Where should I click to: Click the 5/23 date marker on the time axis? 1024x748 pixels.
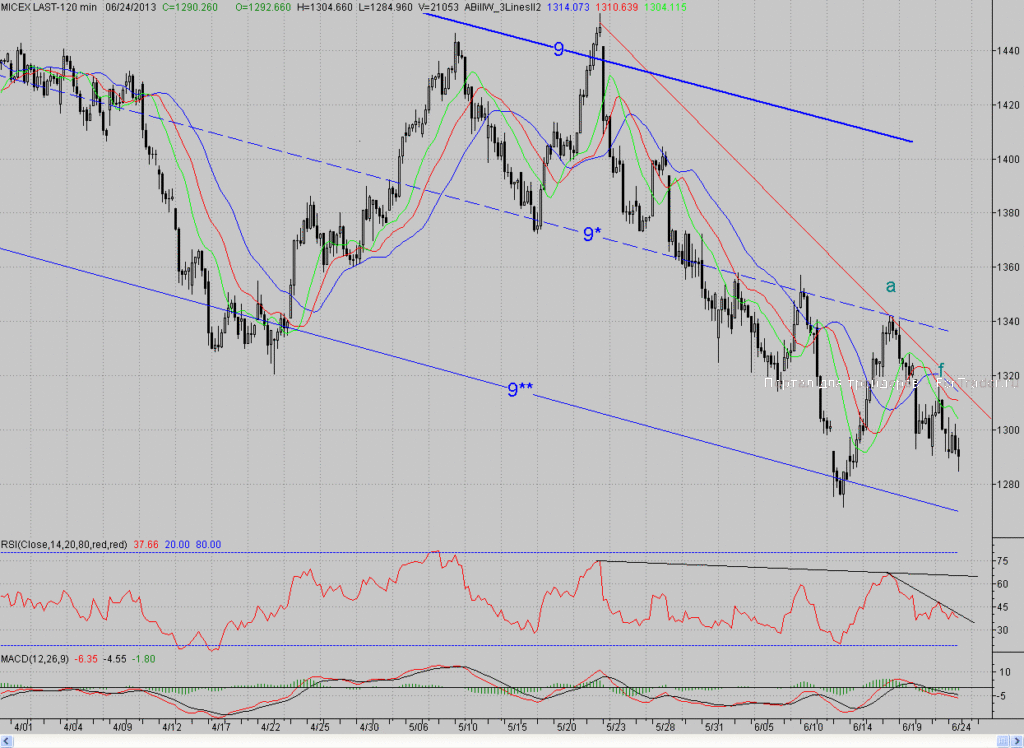[615, 726]
